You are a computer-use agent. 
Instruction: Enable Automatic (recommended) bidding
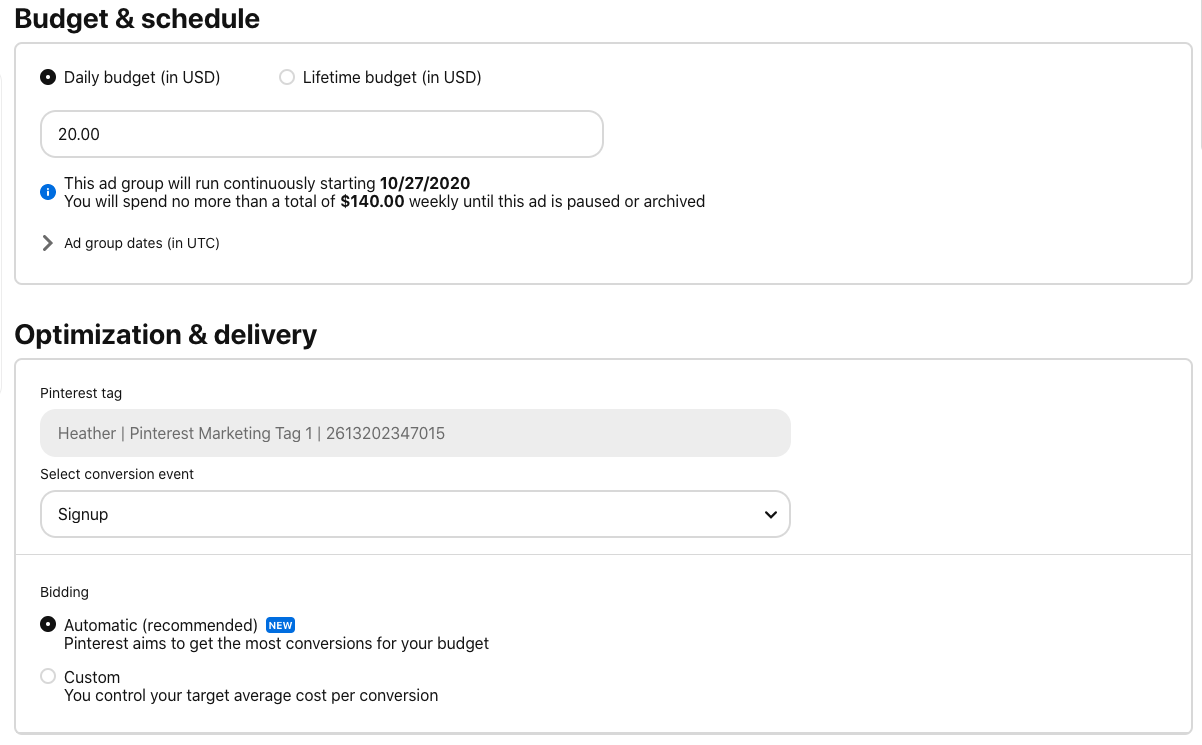tap(47, 624)
